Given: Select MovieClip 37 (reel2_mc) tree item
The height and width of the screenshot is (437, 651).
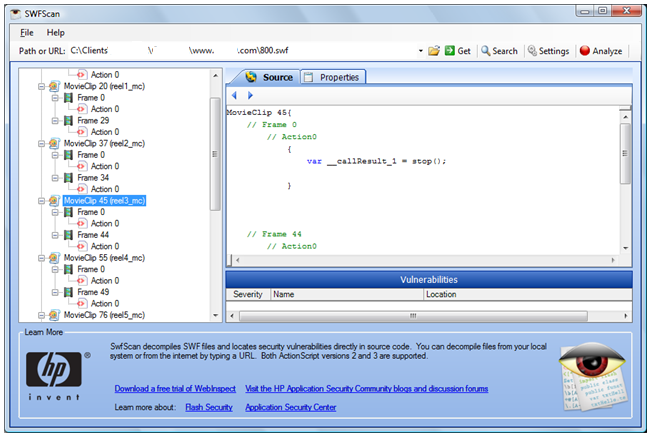Looking at the screenshot, I should pos(104,144).
